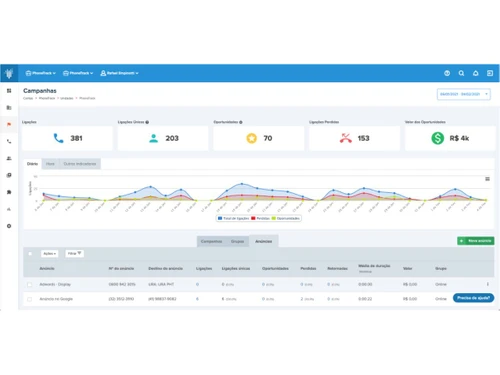
Task: Sort by the Média de duração column header
Action: 374,266
